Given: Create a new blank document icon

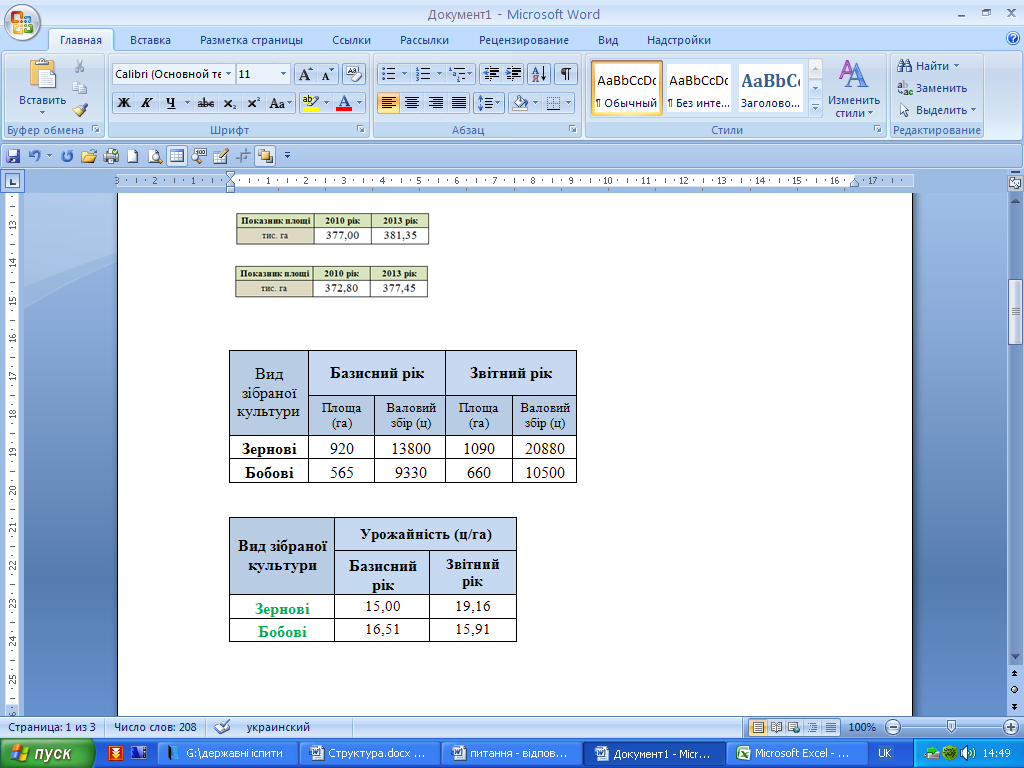Looking at the screenshot, I should tap(133, 156).
